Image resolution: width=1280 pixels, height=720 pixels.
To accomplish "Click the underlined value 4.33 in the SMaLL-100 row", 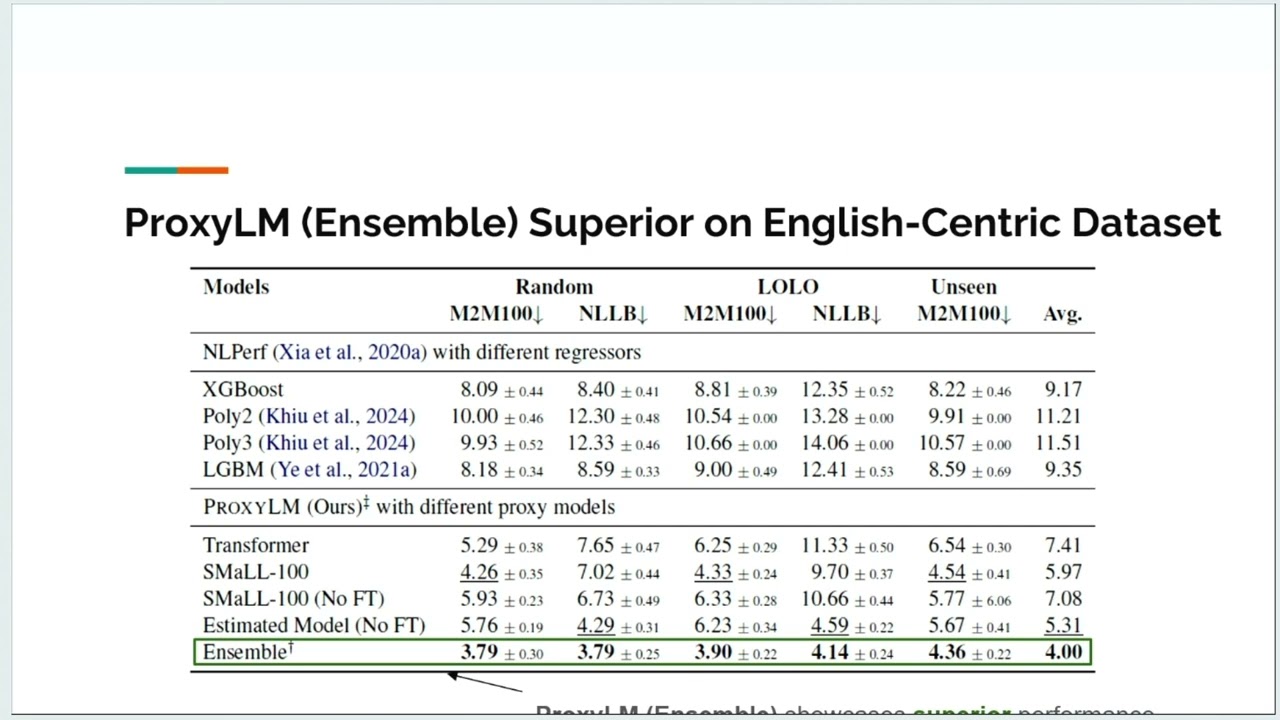I will coord(713,572).
